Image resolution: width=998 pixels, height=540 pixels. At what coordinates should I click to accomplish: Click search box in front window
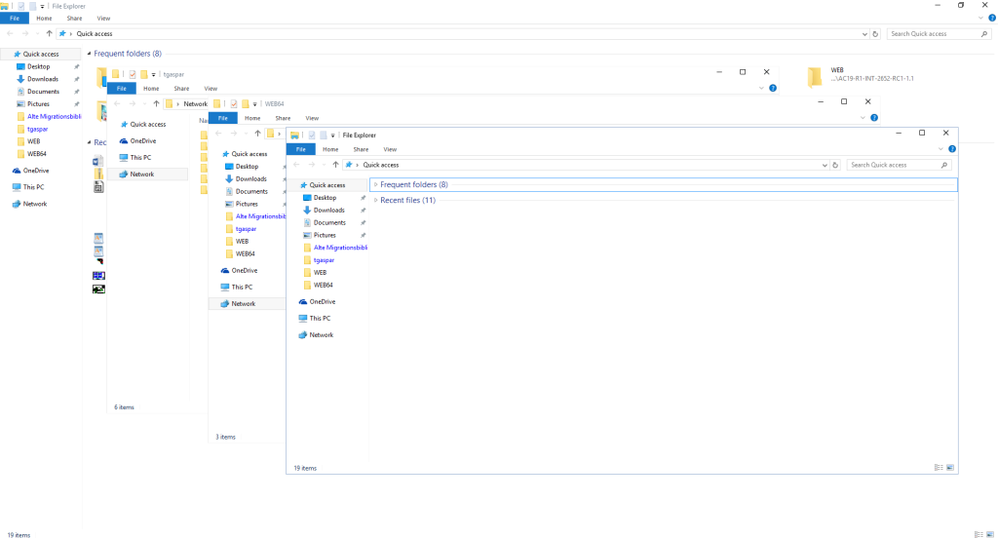899,165
